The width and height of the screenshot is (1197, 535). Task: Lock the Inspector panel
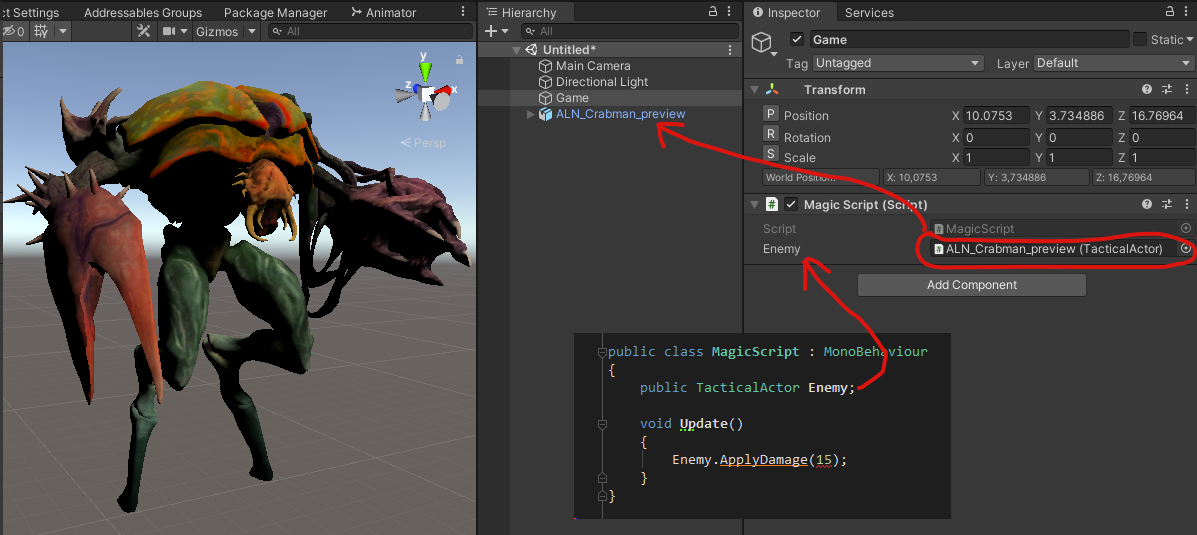pyautogui.click(x=1167, y=12)
